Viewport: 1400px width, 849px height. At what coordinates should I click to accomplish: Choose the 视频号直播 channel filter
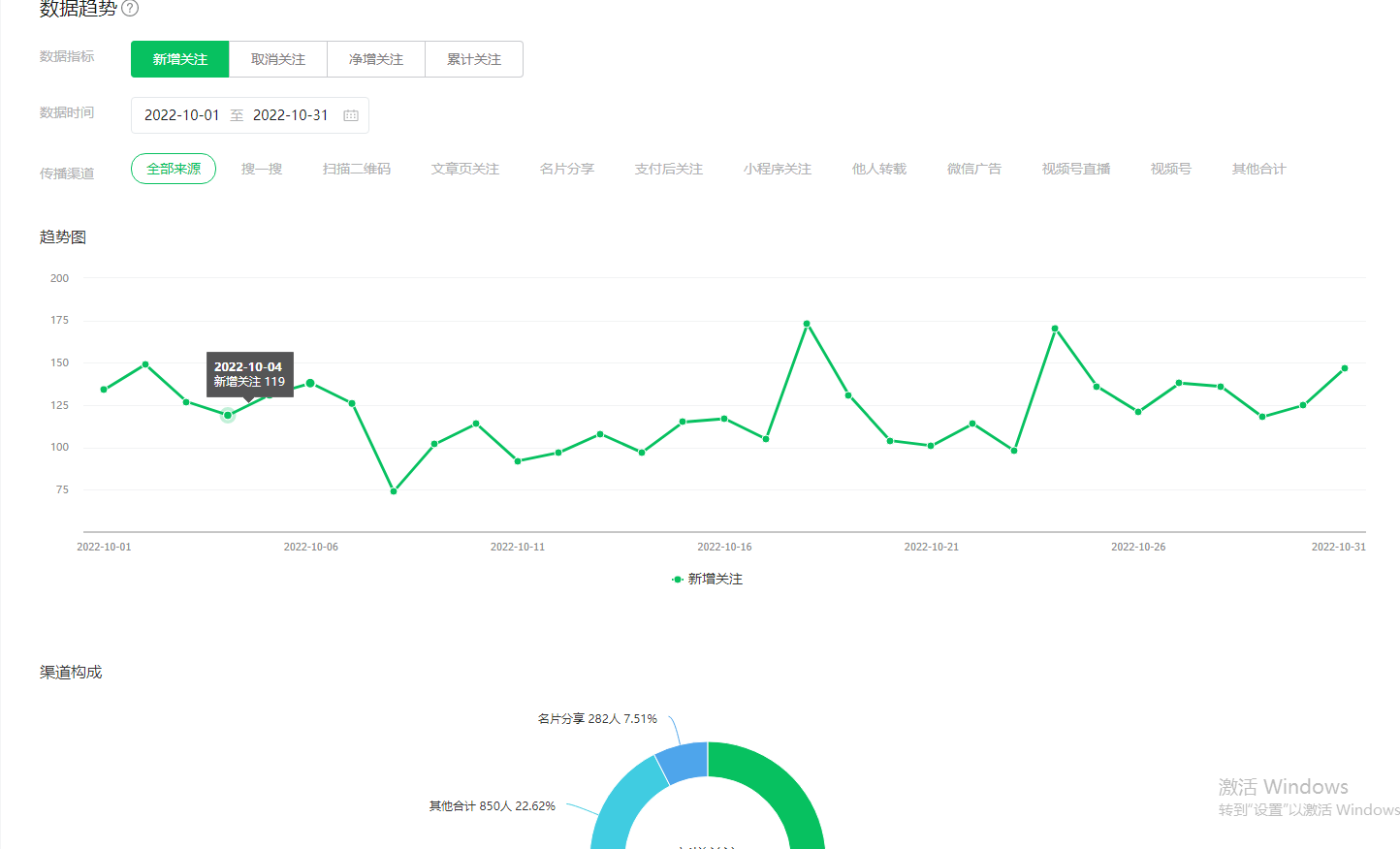point(1076,169)
